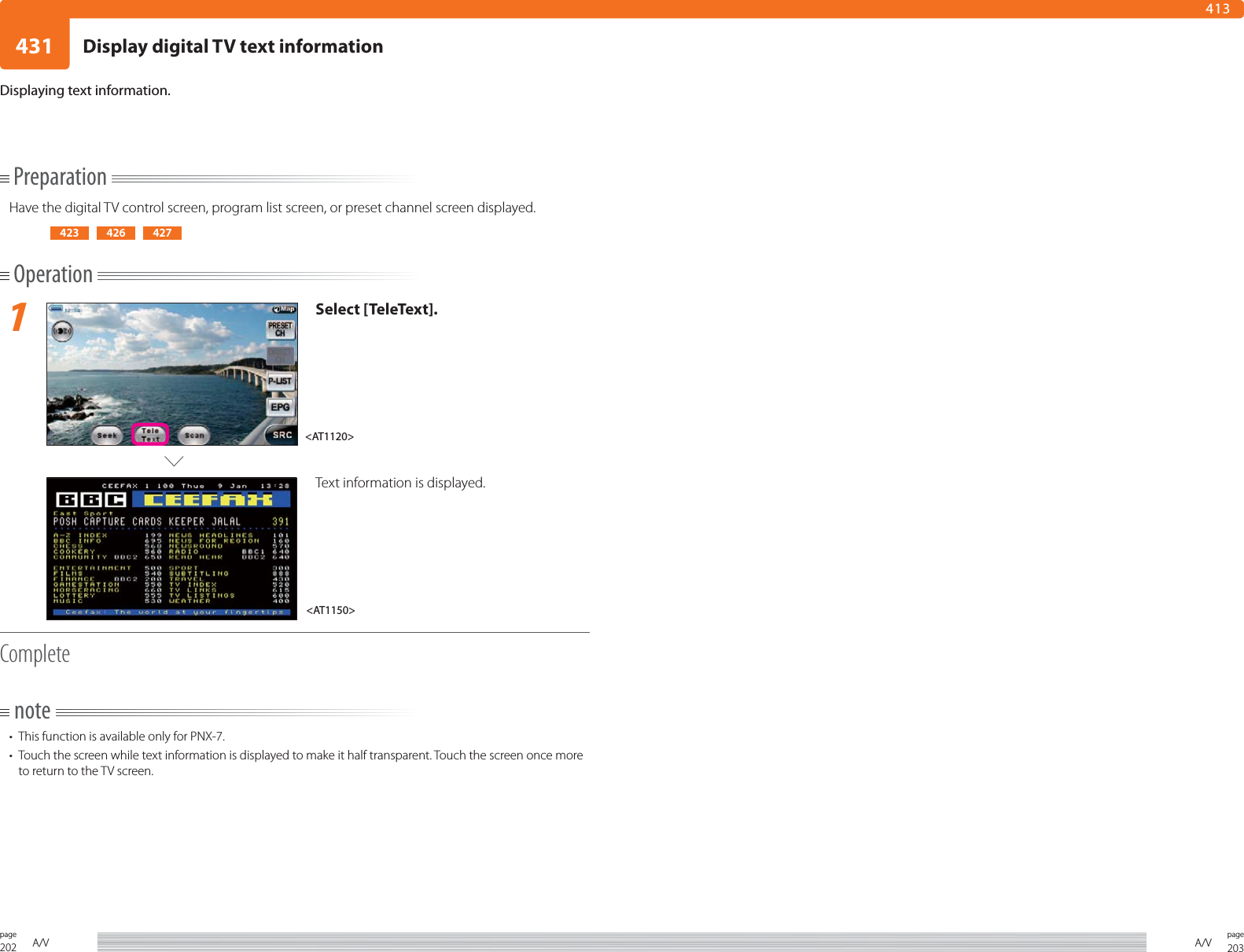1244x952 pixels.
Task: Open the P-LIST program list button
Action: point(280,381)
